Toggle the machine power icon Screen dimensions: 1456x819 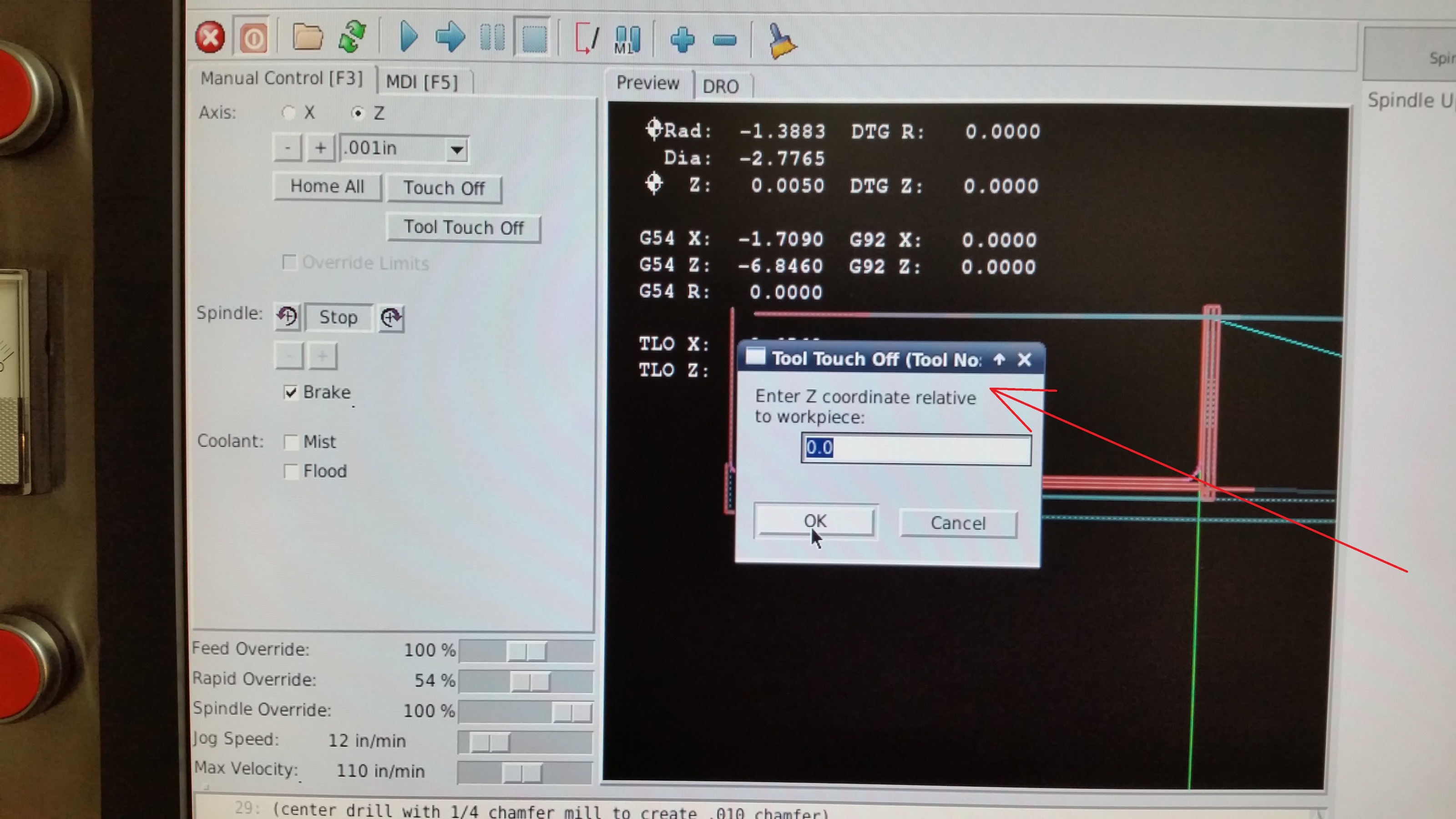(x=253, y=38)
